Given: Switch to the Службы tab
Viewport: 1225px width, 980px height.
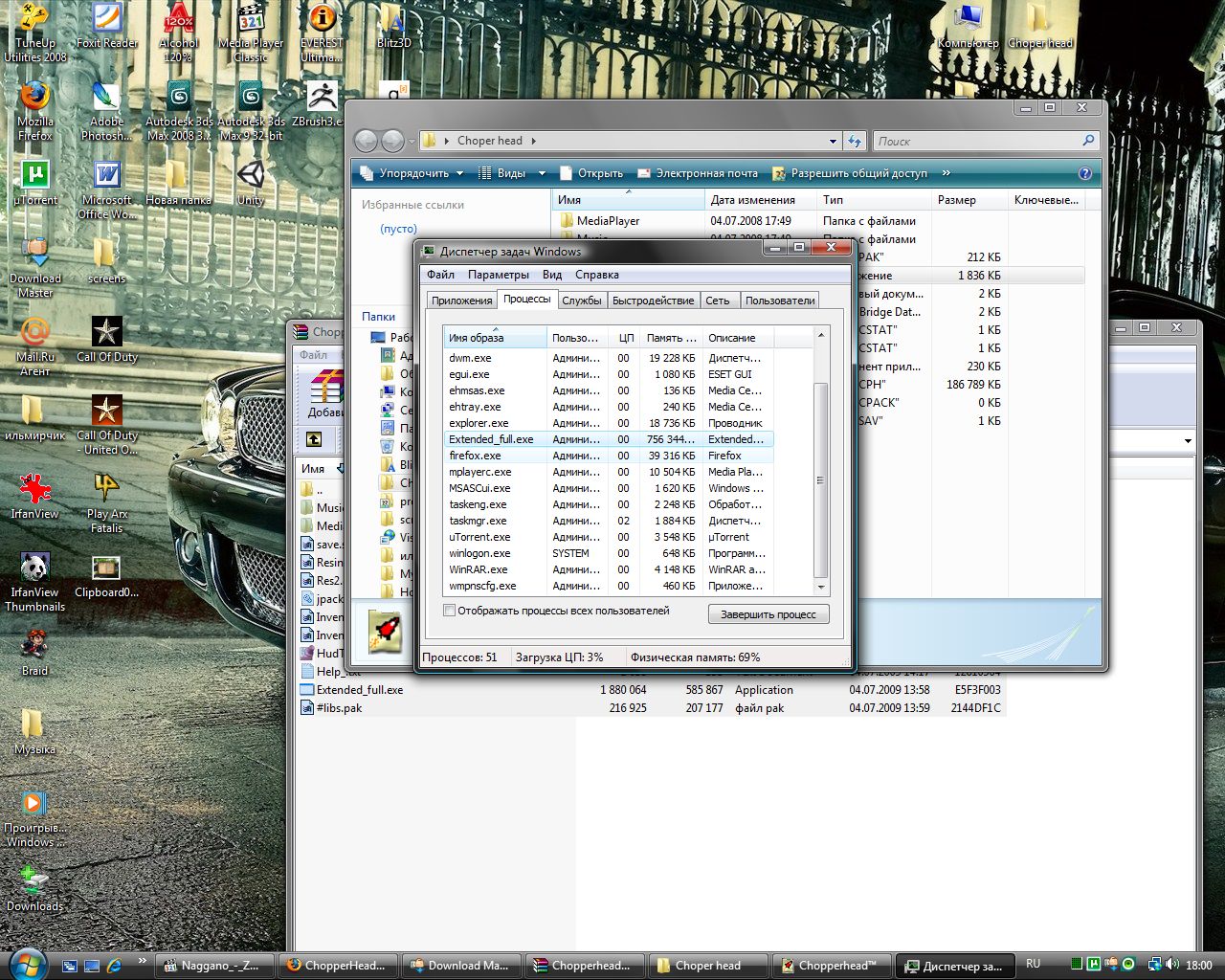Looking at the screenshot, I should click(x=581, y=301).
